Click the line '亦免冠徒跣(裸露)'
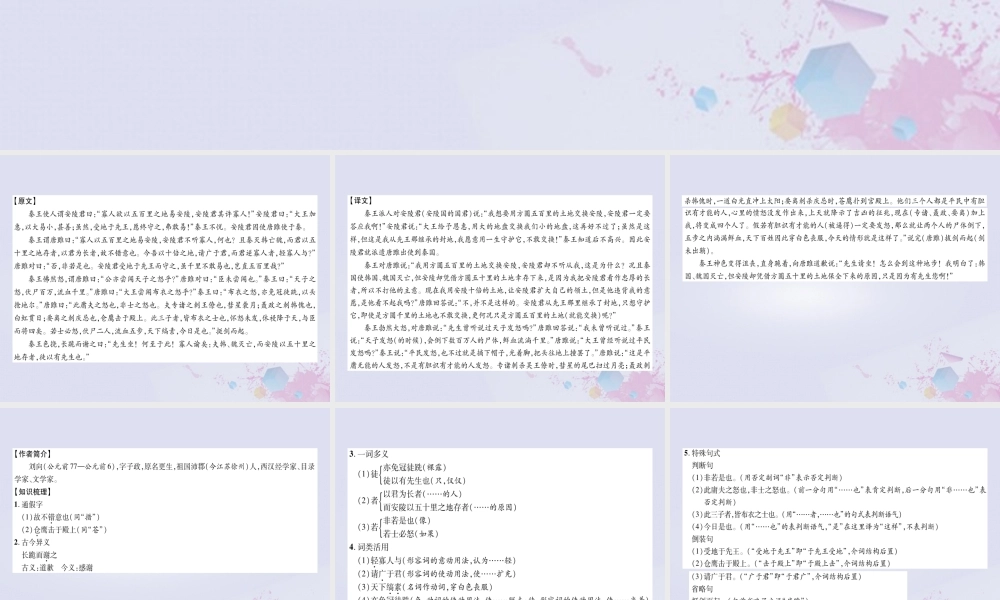 point(415,467)
